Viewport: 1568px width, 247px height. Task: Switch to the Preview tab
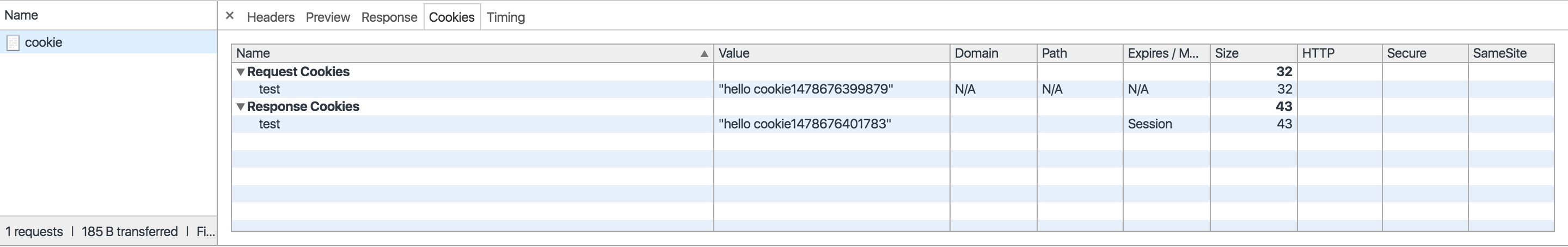pos(327,17)
